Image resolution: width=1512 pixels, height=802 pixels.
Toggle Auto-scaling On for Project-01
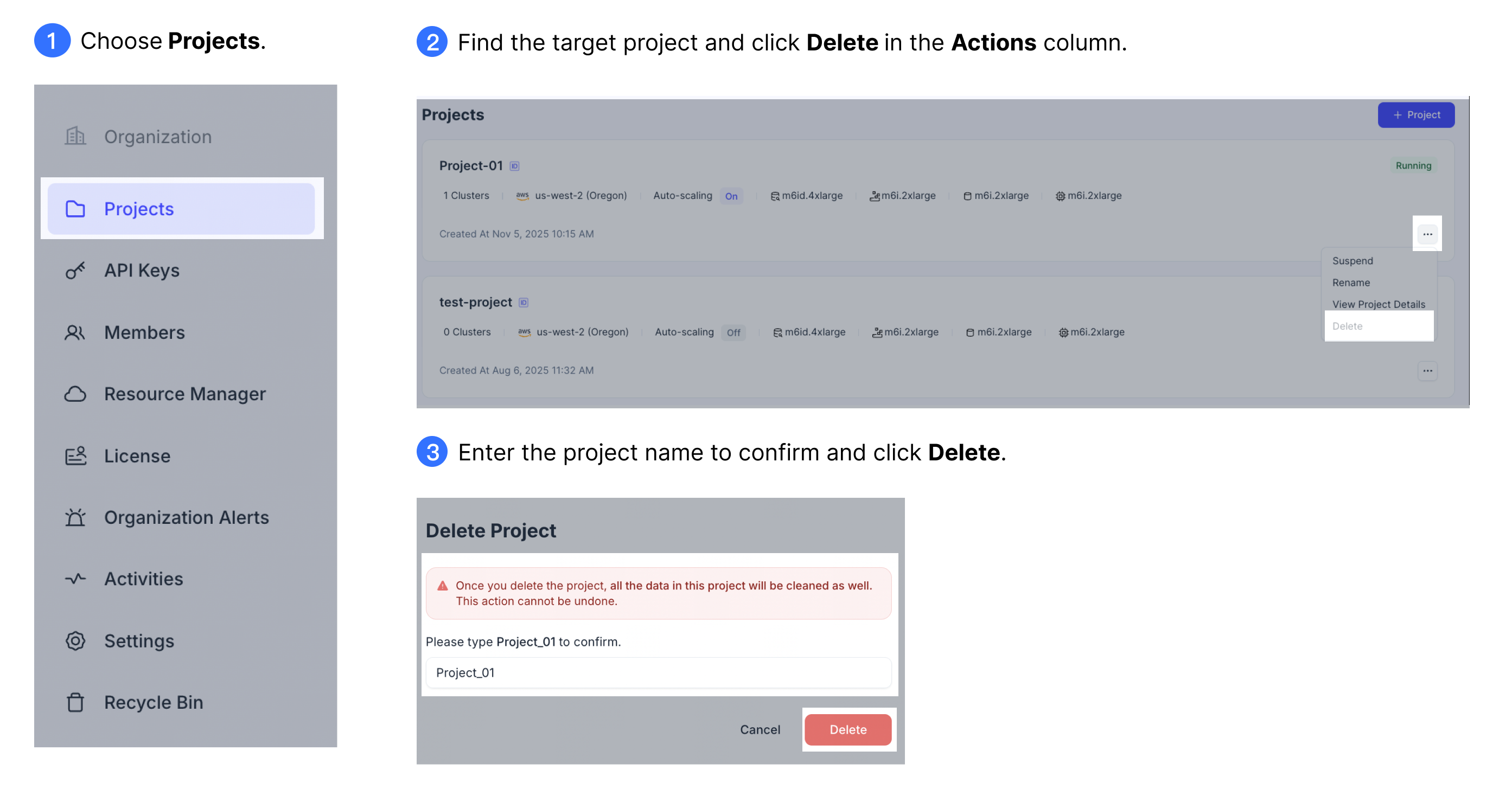731,196
